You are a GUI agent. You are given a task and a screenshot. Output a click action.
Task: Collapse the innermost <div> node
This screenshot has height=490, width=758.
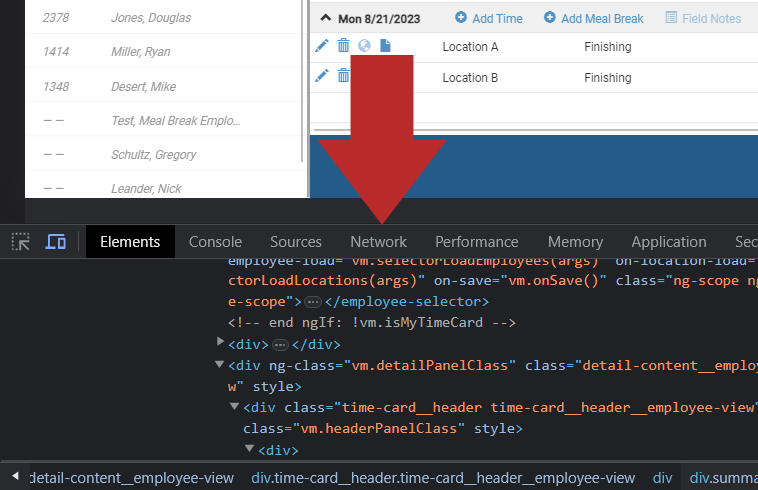click(249, 448)
